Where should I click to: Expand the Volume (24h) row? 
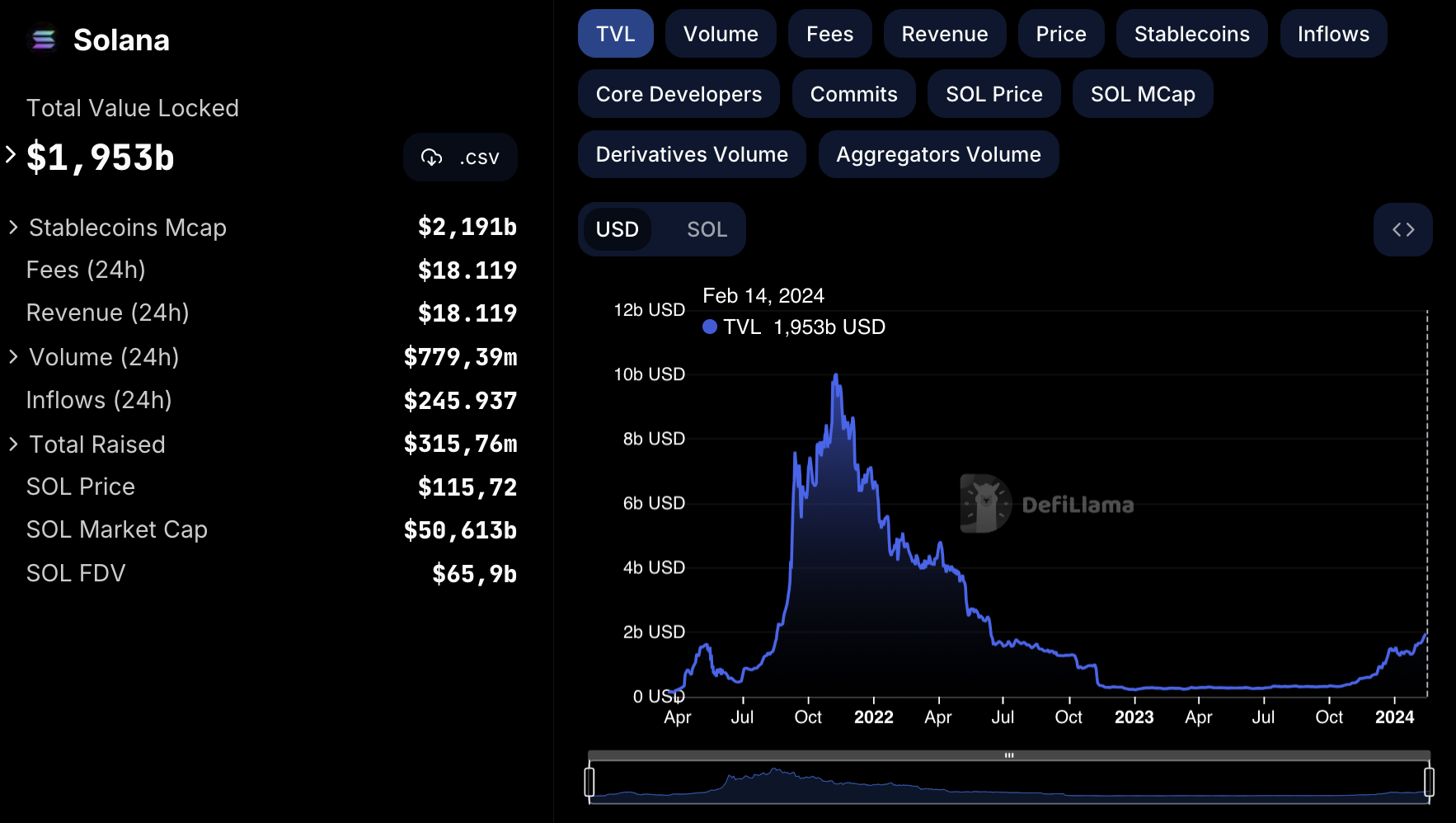coord(13,356)
